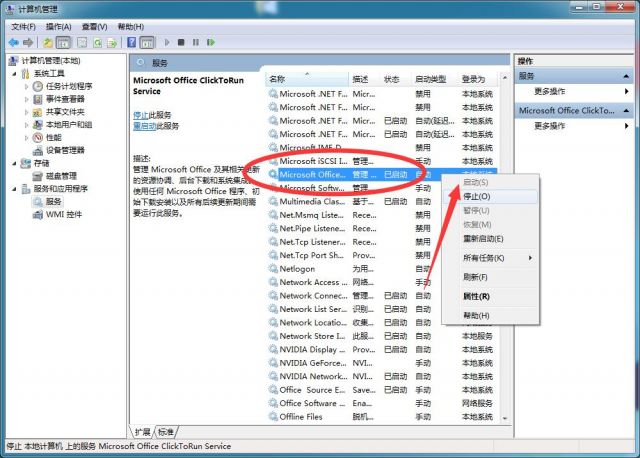Choose 刷新(F) in context menu

pos(490,277)
